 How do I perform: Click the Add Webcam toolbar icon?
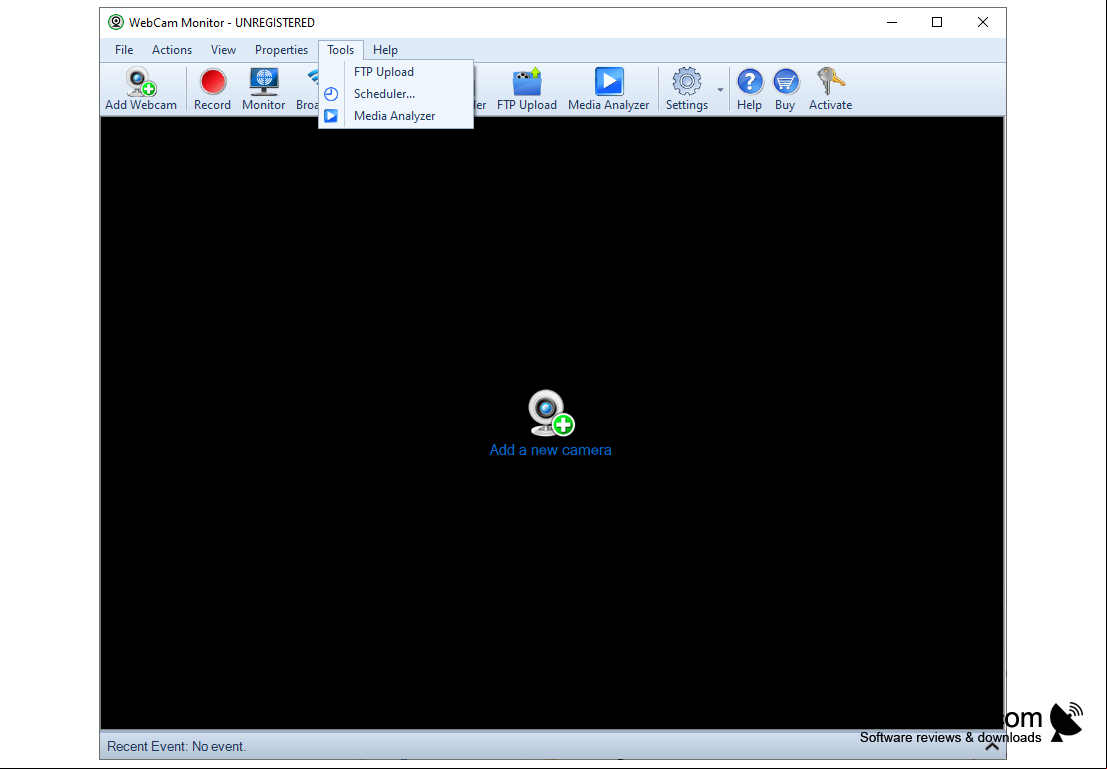tap(140, 89)
